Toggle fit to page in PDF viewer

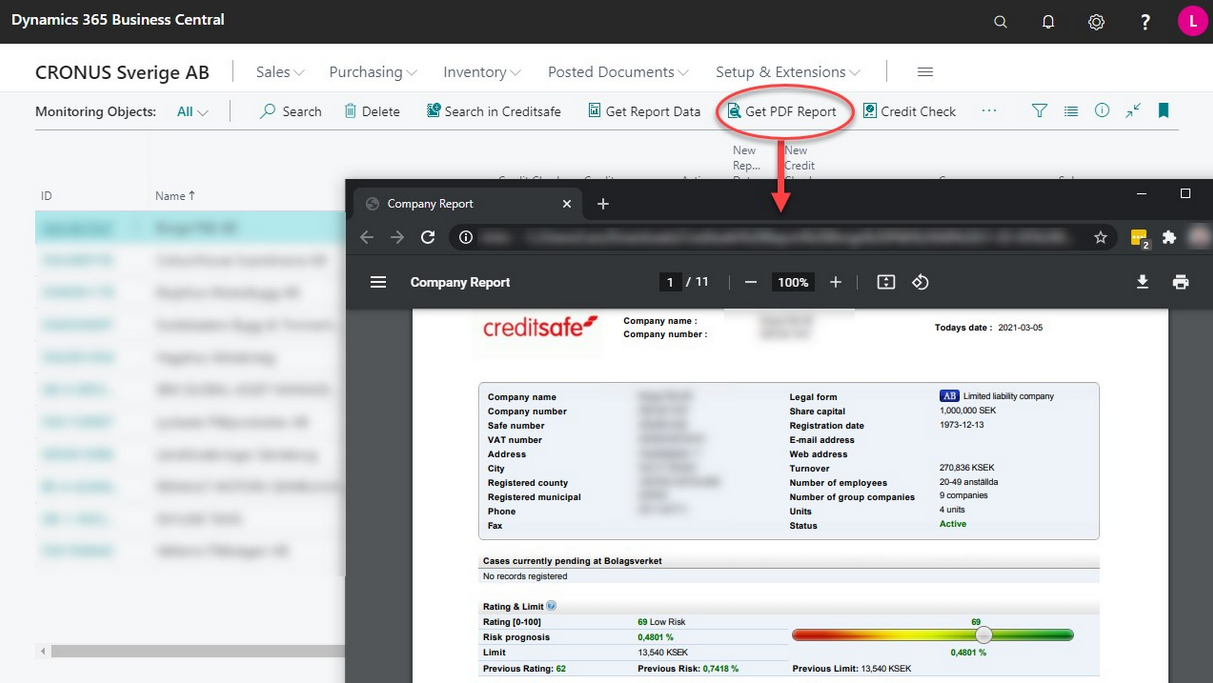[x=886, y=282]
